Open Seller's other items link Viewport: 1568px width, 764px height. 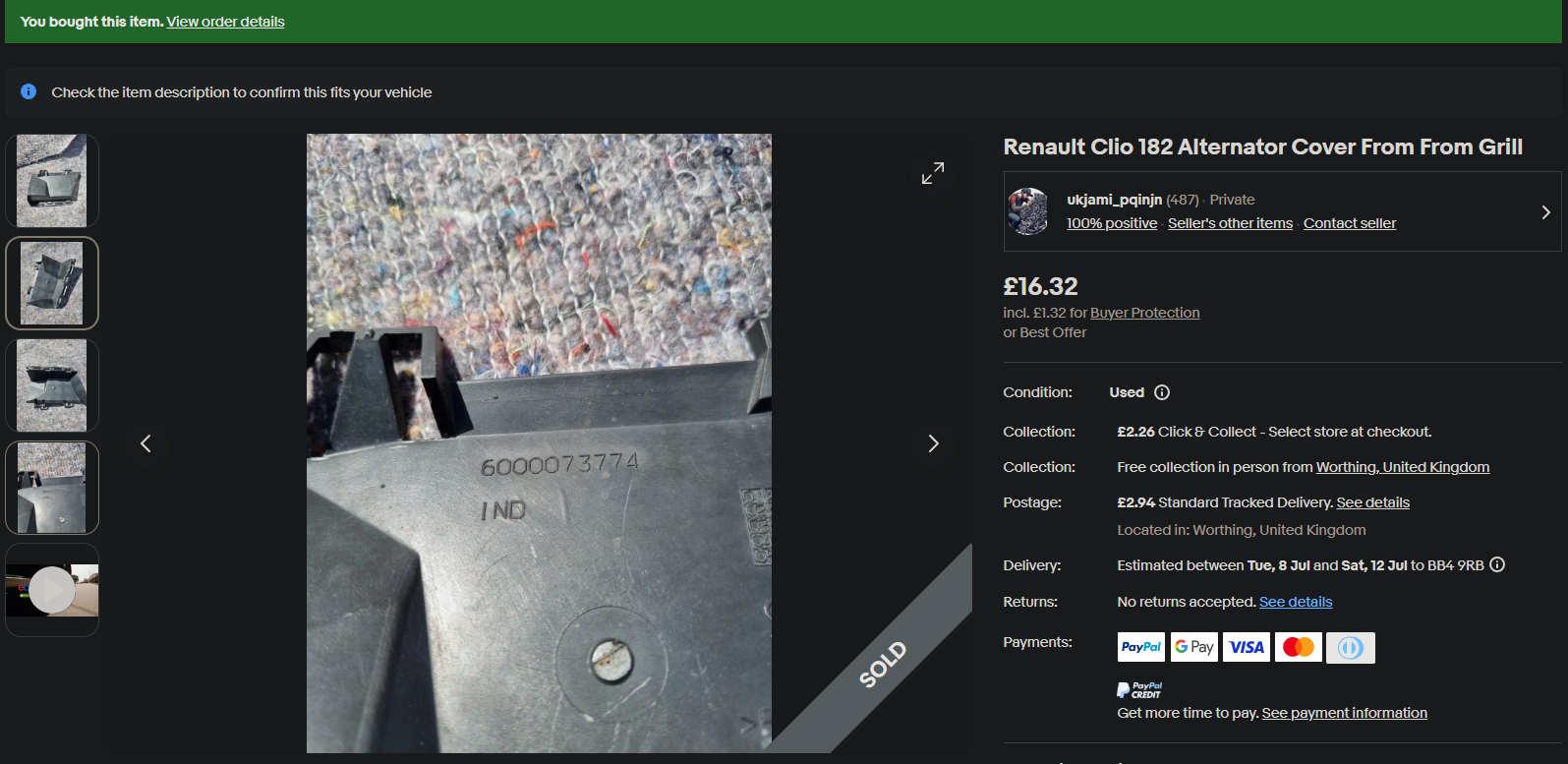1230,223
